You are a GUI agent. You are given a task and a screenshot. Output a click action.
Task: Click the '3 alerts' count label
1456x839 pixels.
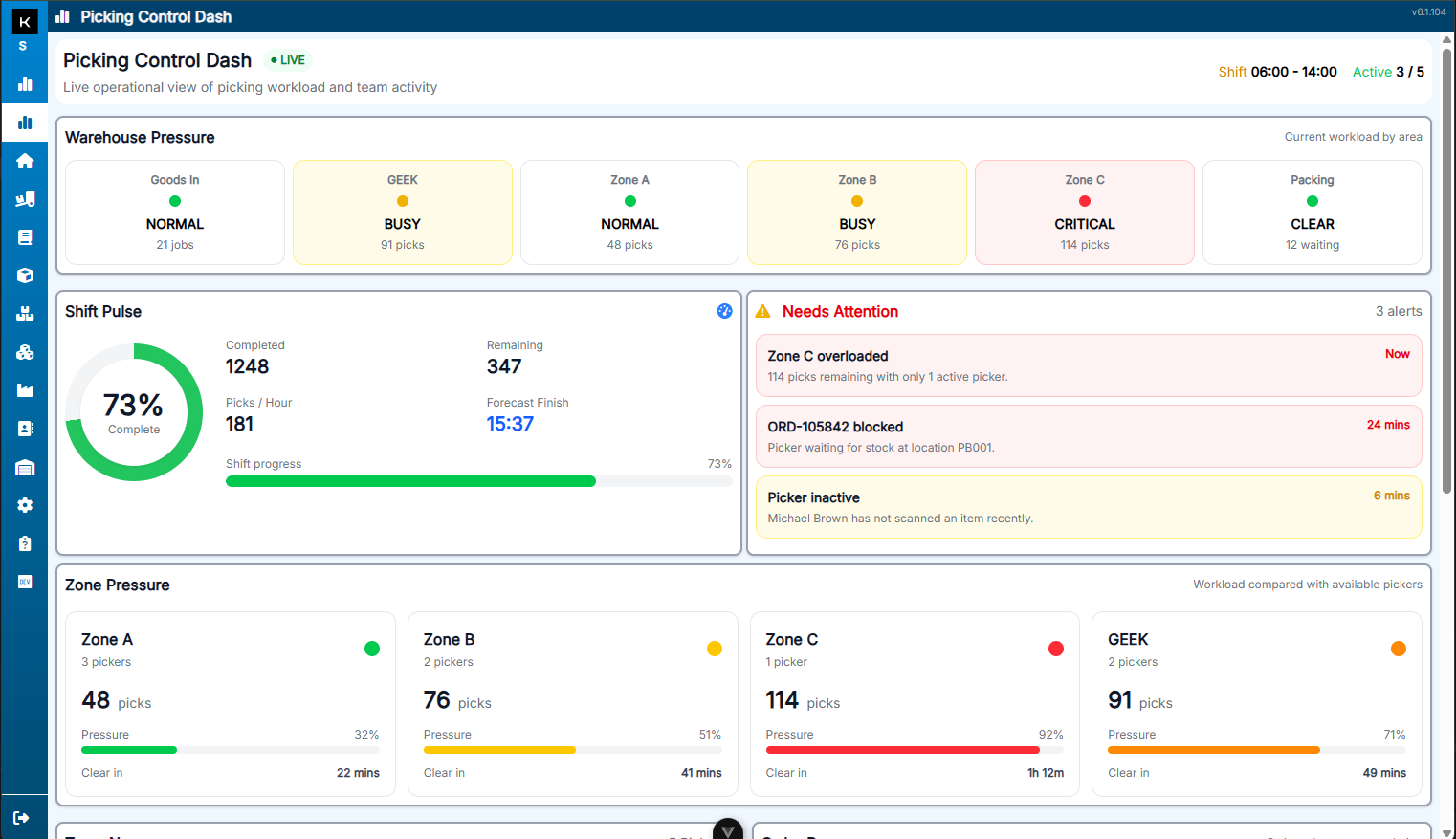(x=1399, y=311)
